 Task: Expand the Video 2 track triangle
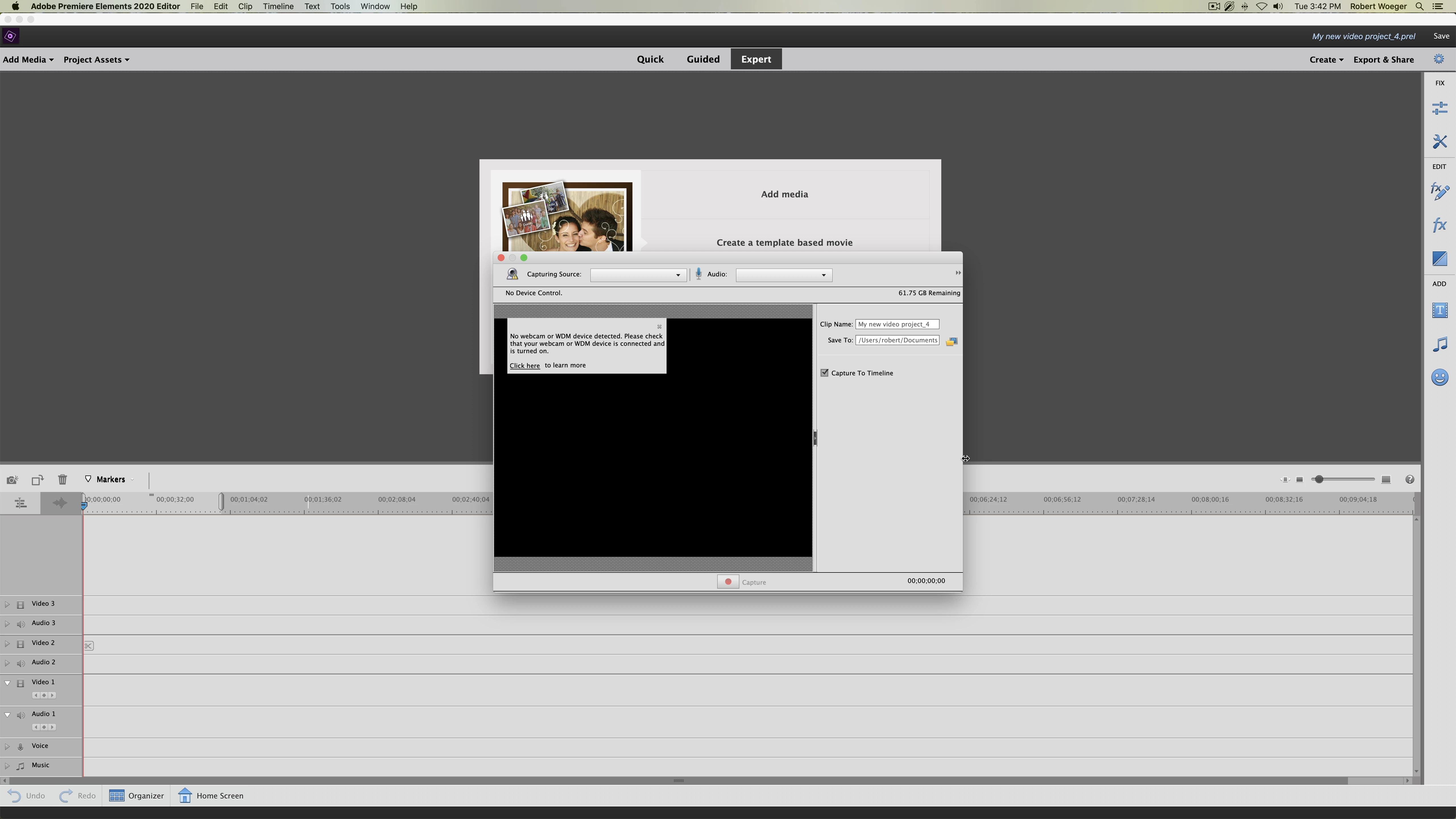click(x=7, y=643)
